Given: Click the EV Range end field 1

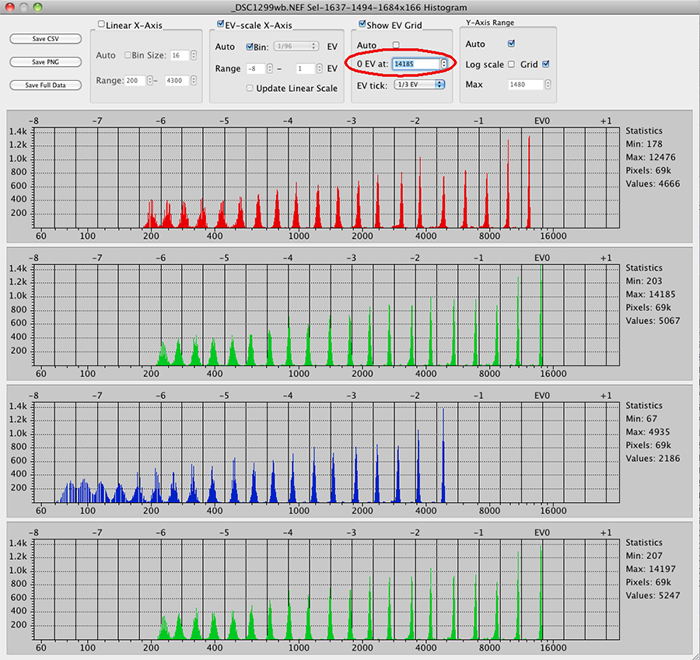Looking at the screenshot, I should [x=305, y=69].
